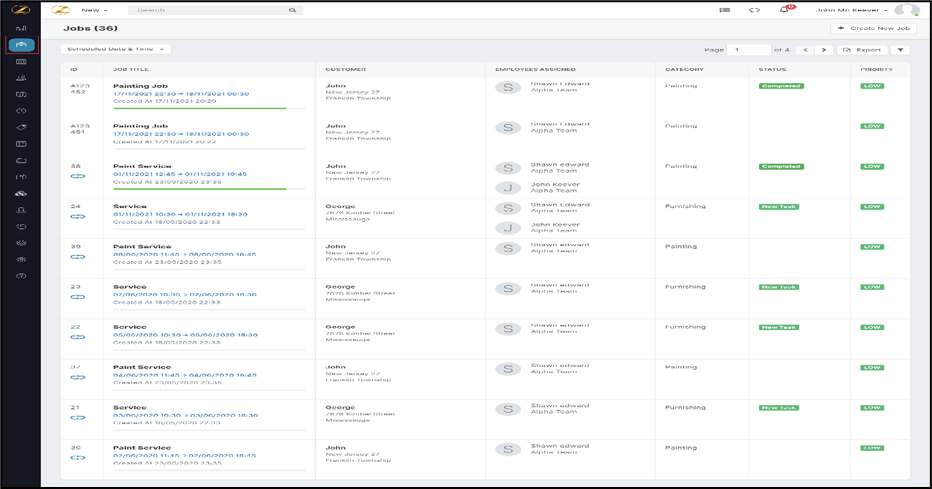Select the highlighted Jobs icon in sidebar
The width and height of the screenshot is (932, 489).
(x=21, y=45)
